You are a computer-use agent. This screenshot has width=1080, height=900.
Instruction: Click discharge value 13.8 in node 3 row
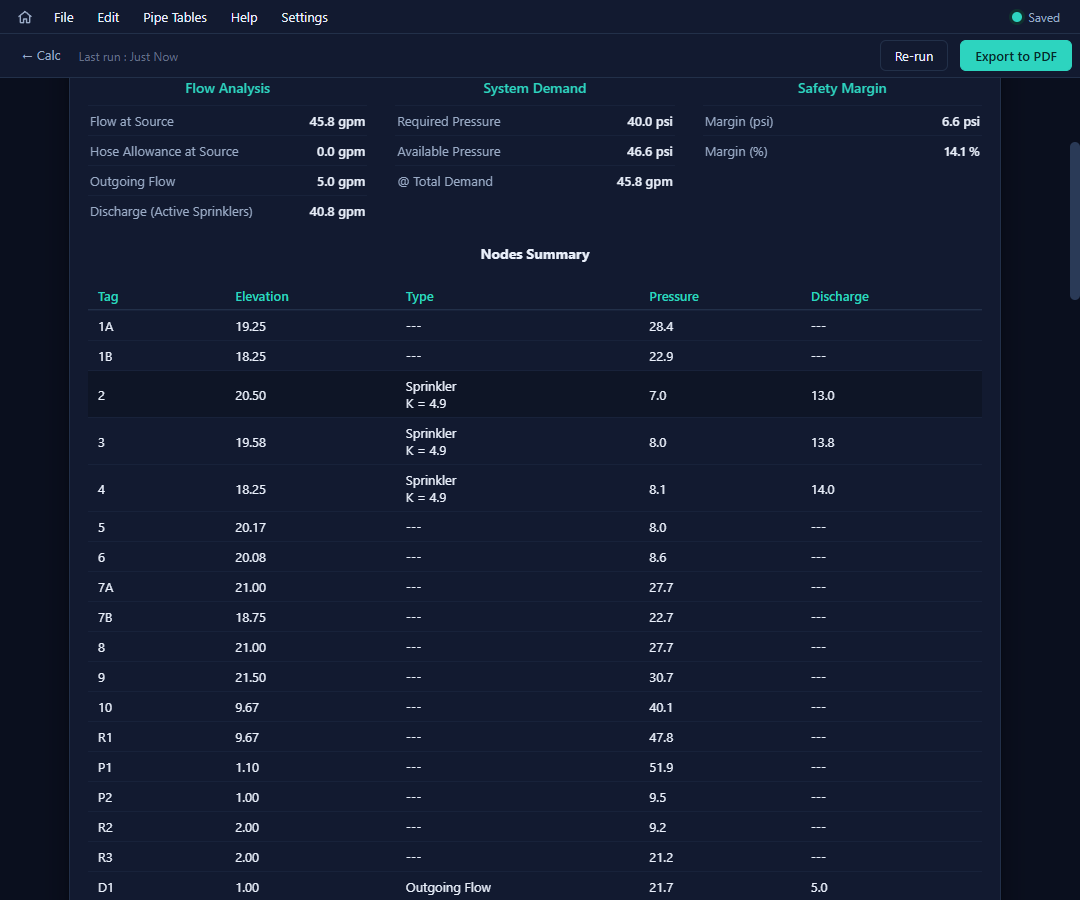(822, 443)
